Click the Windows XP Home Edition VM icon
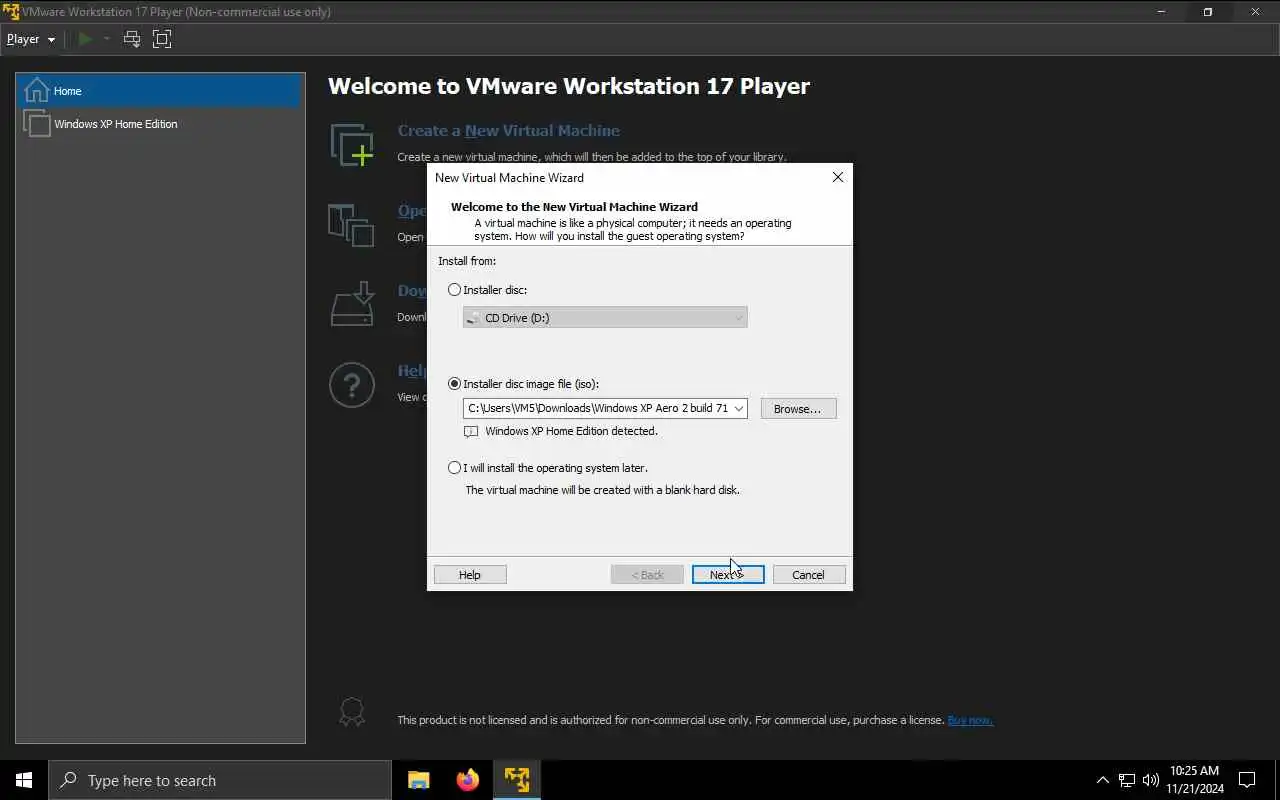 pos(36,124)
